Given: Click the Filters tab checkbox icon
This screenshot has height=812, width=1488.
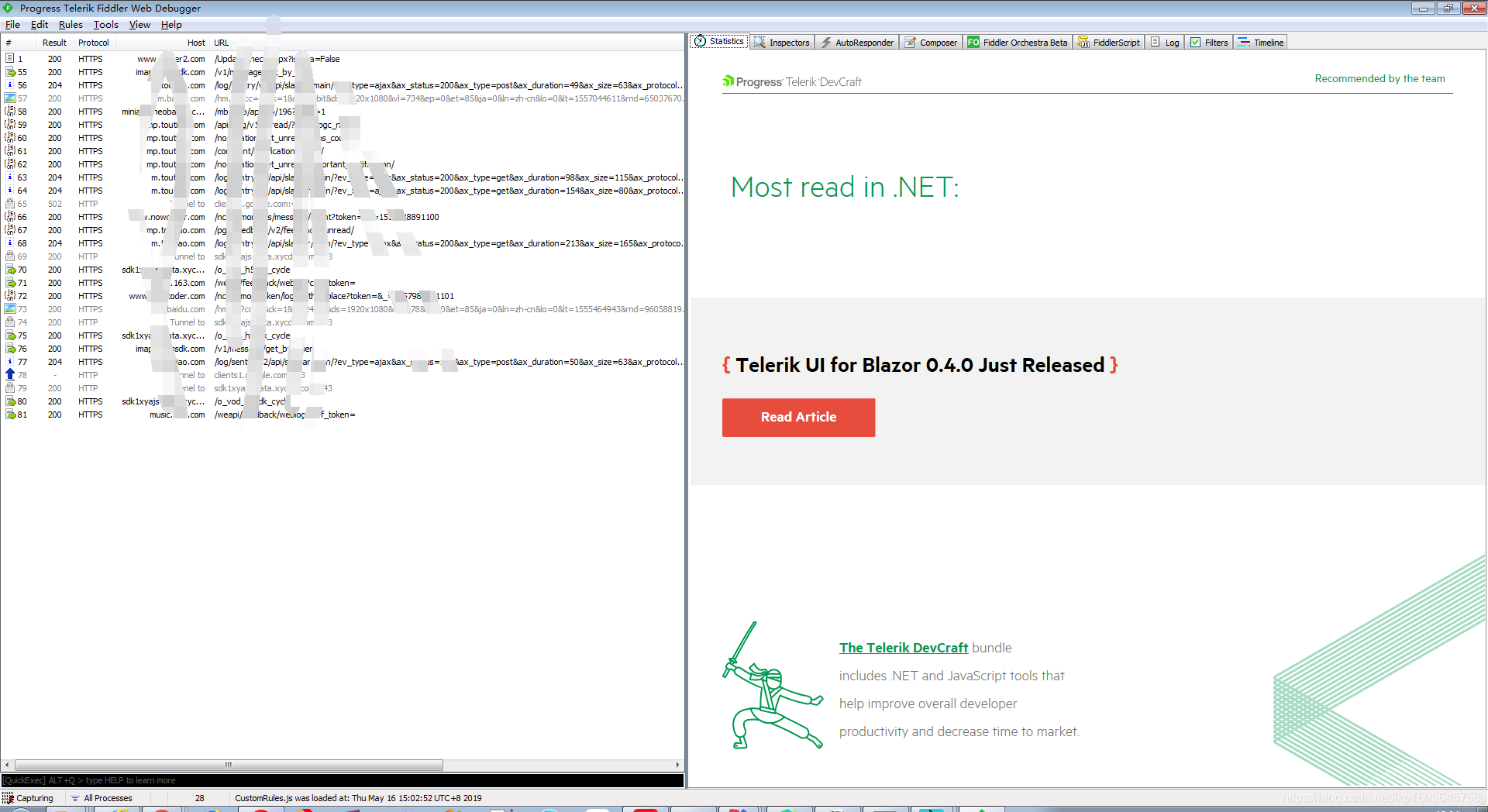Looking at the screenshot, I should 1195,43.
